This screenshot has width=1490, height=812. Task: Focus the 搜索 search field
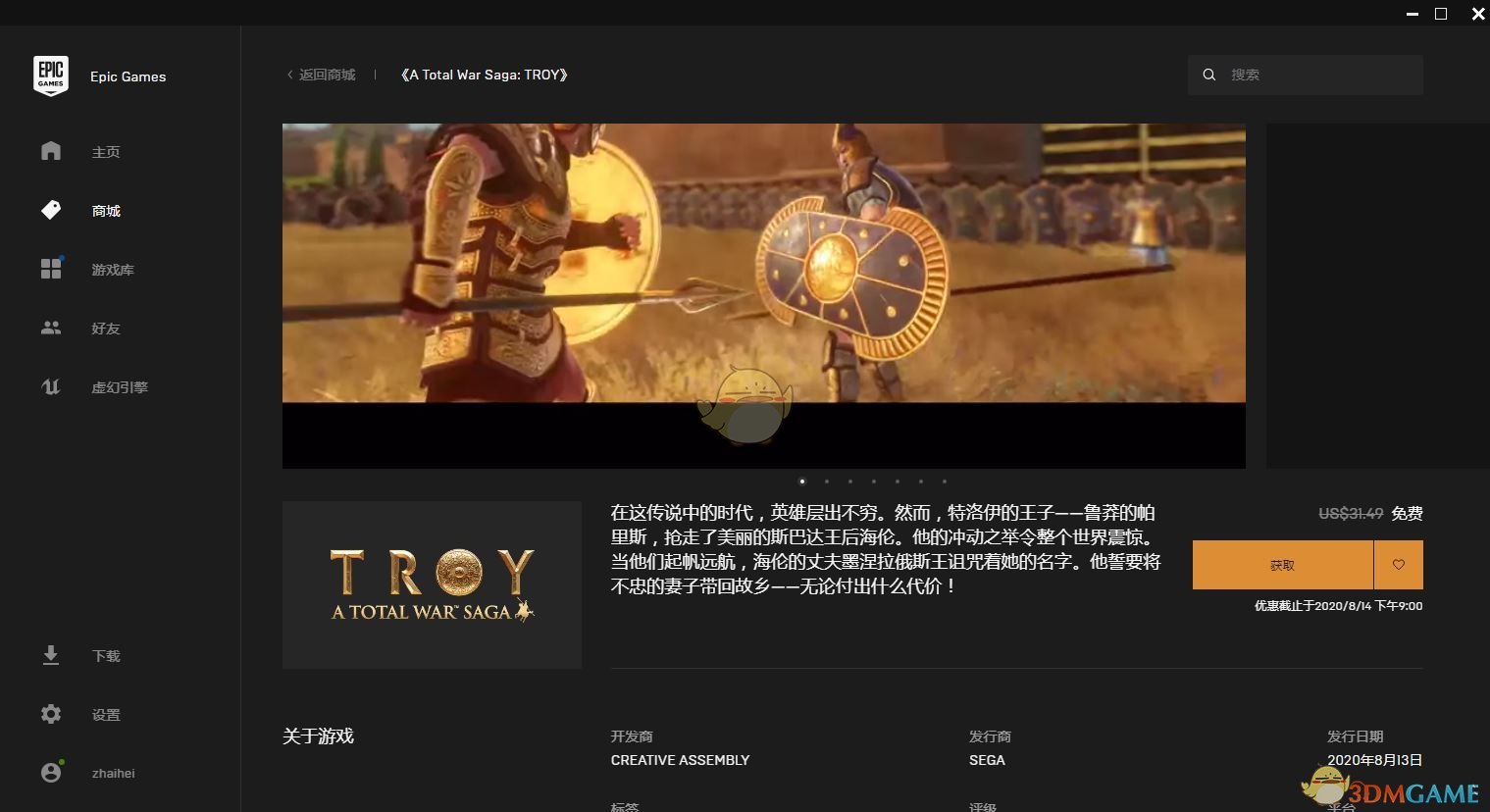(1306, 75)
